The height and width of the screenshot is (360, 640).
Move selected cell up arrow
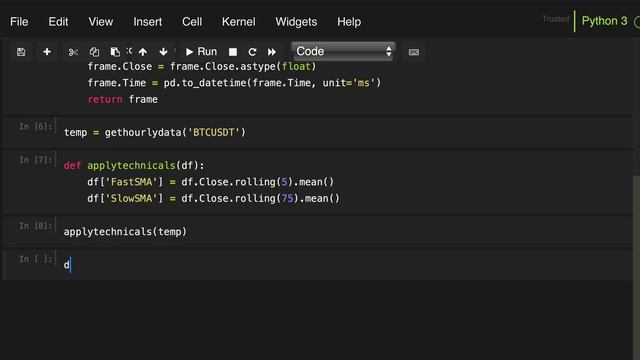[x=142, y=52]
